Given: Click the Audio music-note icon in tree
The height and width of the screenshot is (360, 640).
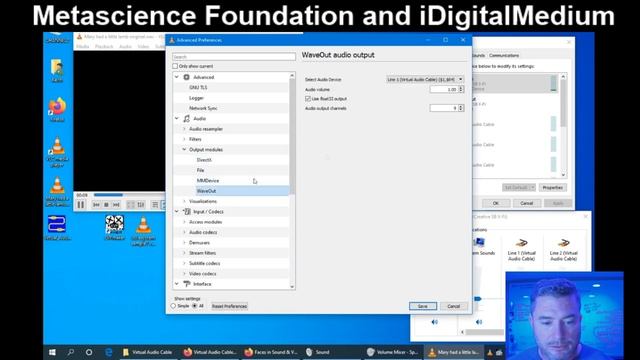Looking at the screenshot, I should [x=187, y=118].
